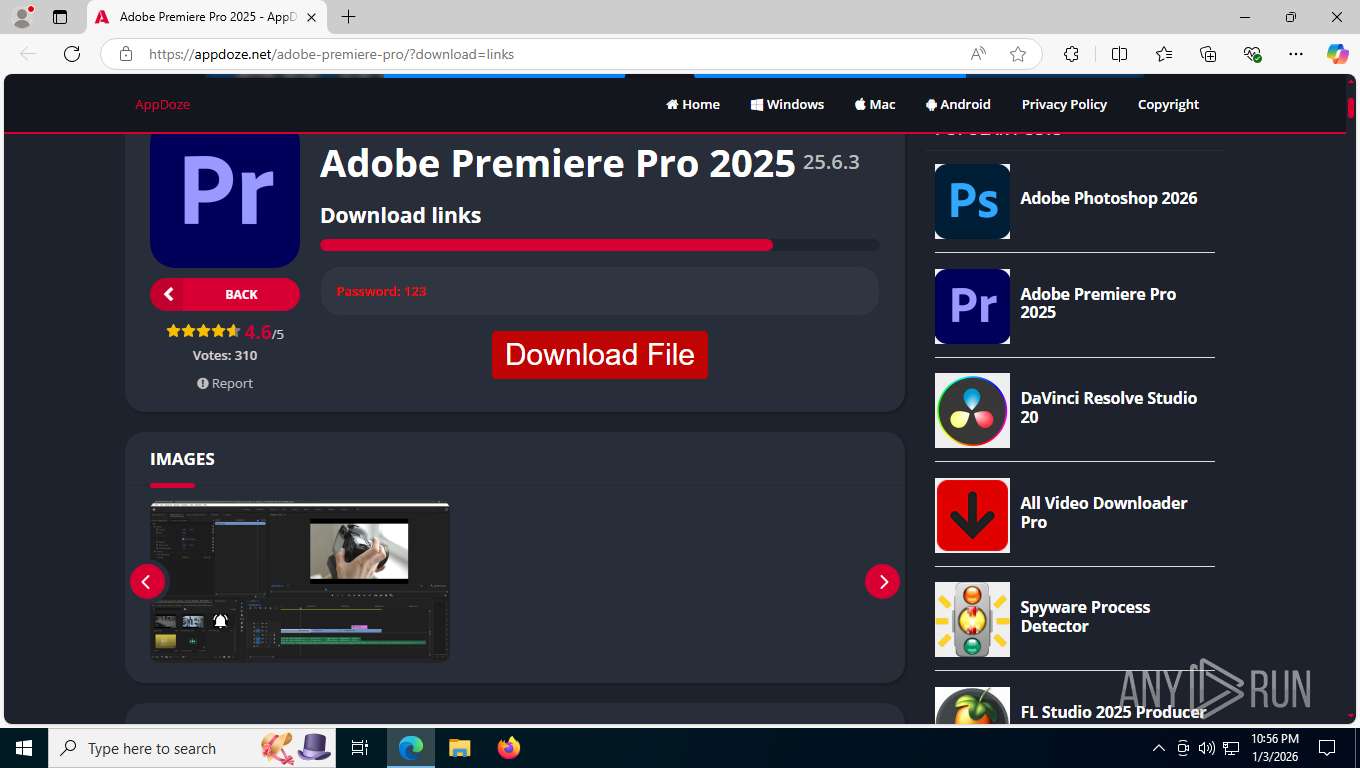Open Adobe Photoshop 2026 title link
The height and width of the screenshot is (768, 1360).
tap(1108, 198)
